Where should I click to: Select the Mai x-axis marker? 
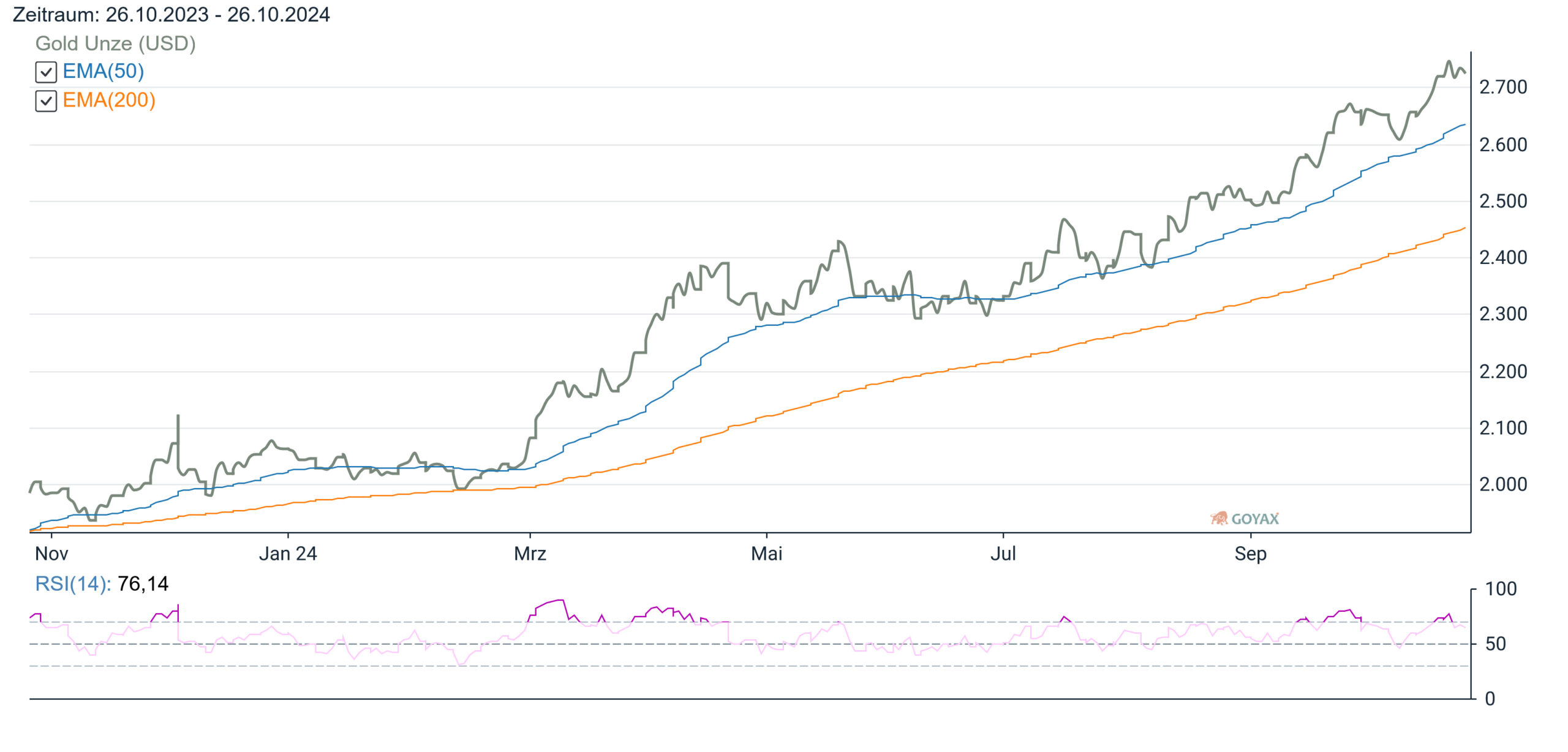point(767,554)
